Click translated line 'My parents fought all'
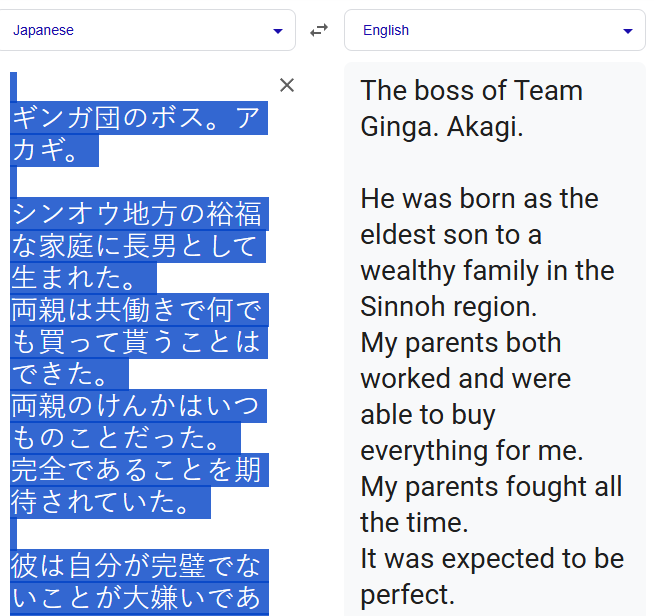Viewport: 654px width, 616px height. click(492, 486)
